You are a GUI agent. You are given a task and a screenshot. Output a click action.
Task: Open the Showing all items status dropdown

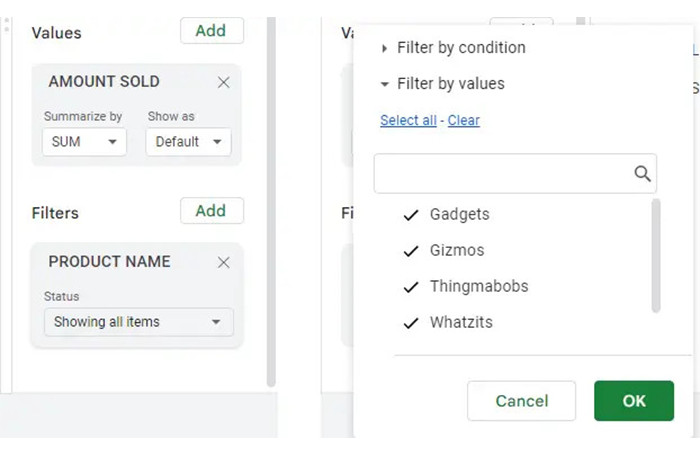tap(138, 322)
